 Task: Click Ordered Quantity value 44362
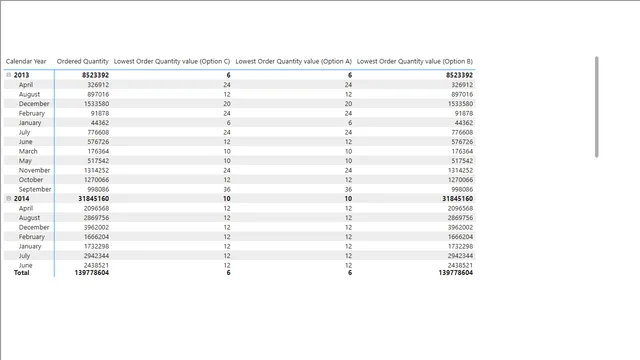[100, 122]
